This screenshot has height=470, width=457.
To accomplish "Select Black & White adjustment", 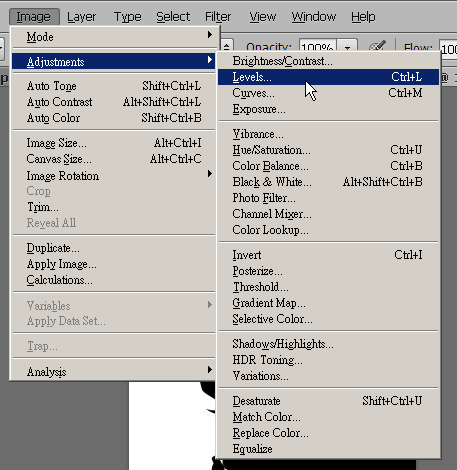I will point(328,182).
